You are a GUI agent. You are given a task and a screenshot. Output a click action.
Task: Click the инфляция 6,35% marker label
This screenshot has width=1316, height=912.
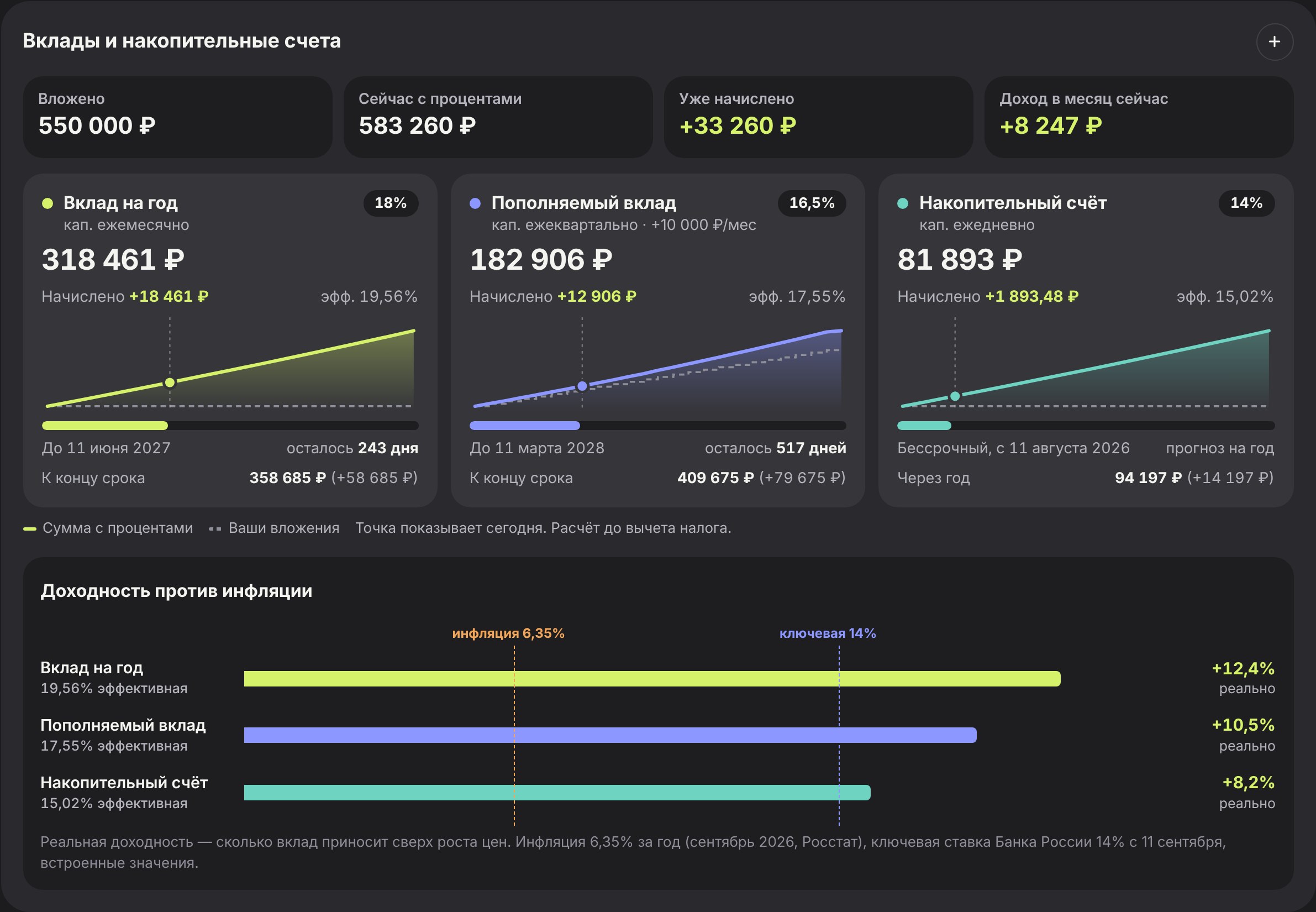tap(508, 633)
